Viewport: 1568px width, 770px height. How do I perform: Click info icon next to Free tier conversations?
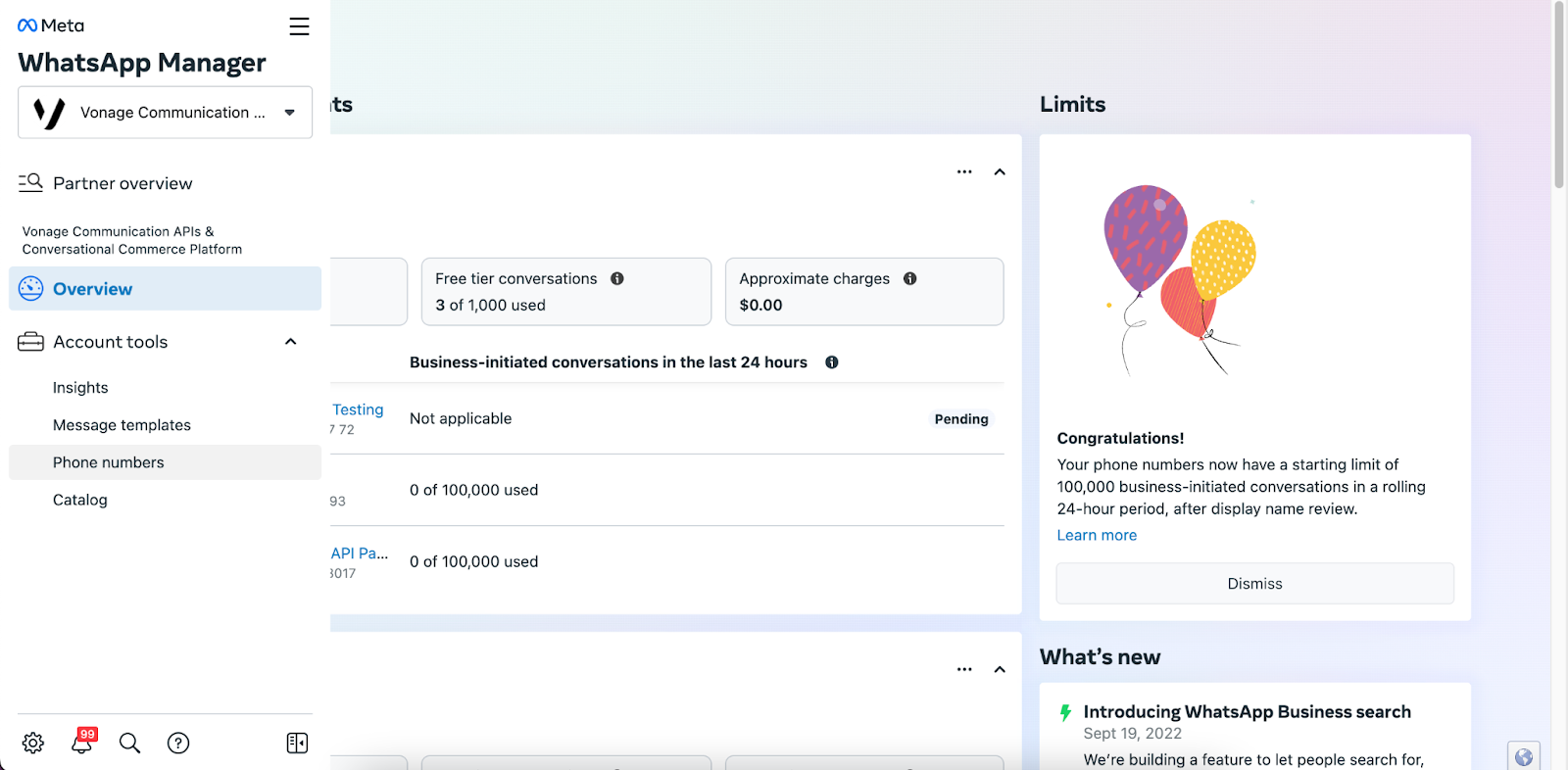[617, 278]
